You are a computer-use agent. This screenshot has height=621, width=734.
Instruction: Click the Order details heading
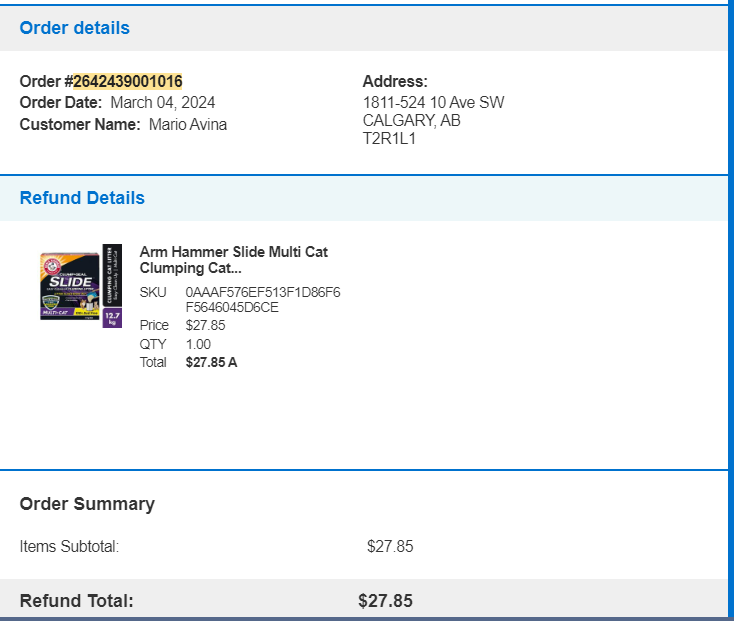(74, 28)
